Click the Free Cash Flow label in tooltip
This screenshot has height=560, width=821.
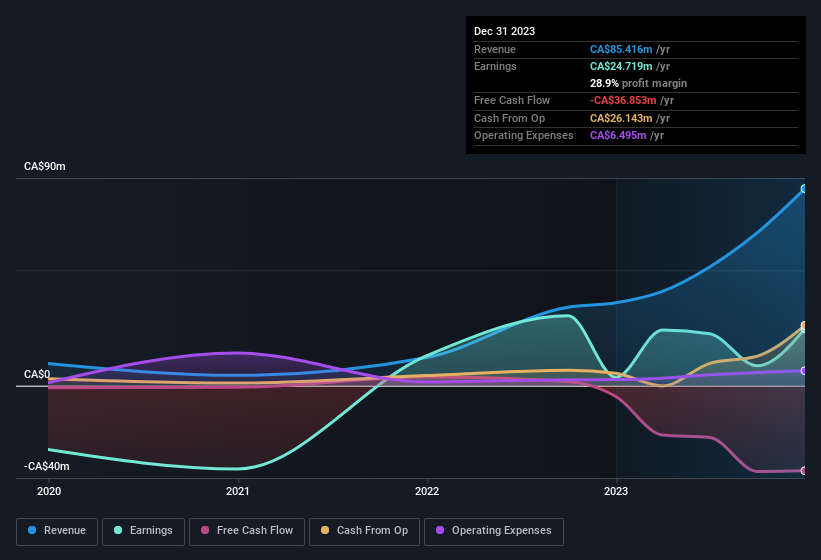point(512,100)
